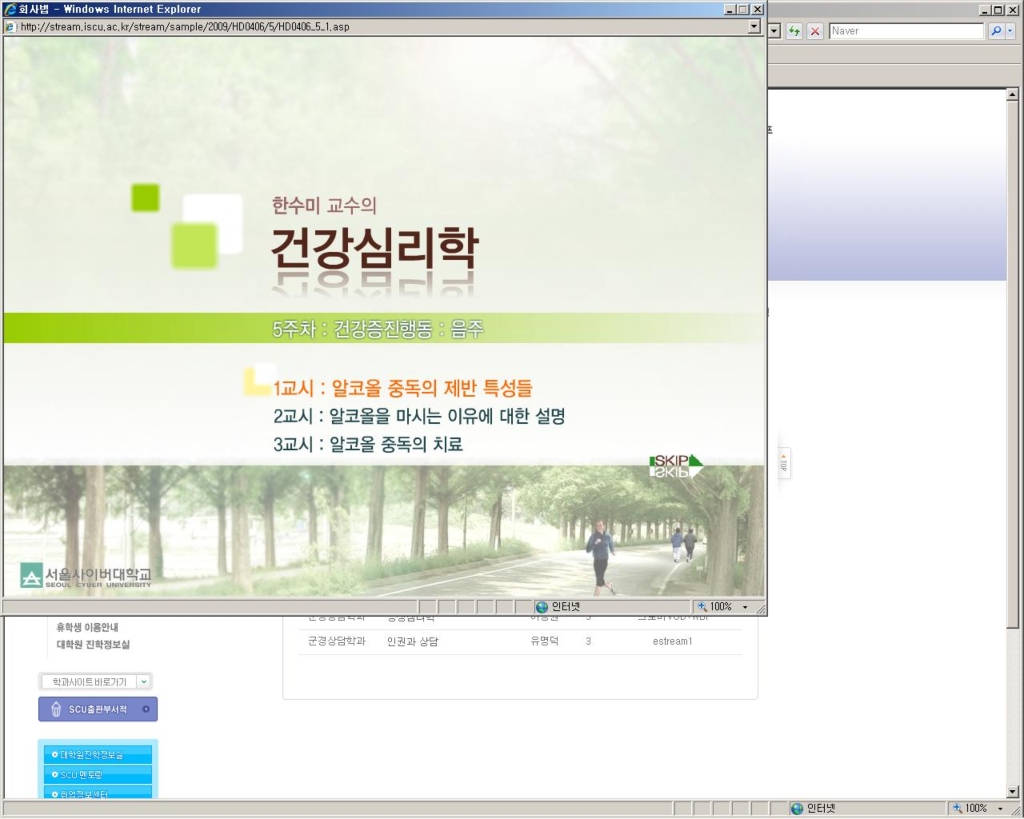Open search provider dropdown arrow

1010,31
